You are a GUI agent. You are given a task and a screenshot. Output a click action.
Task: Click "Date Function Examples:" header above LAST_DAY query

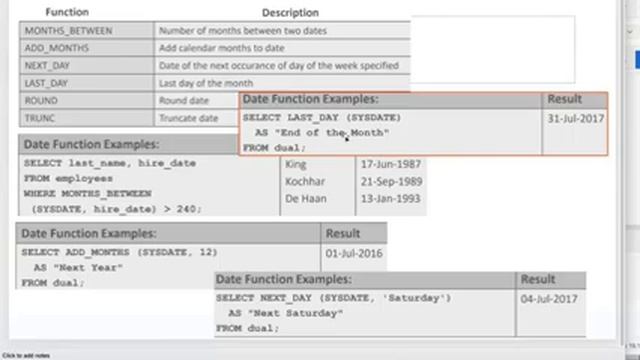[x=311, y=99]
